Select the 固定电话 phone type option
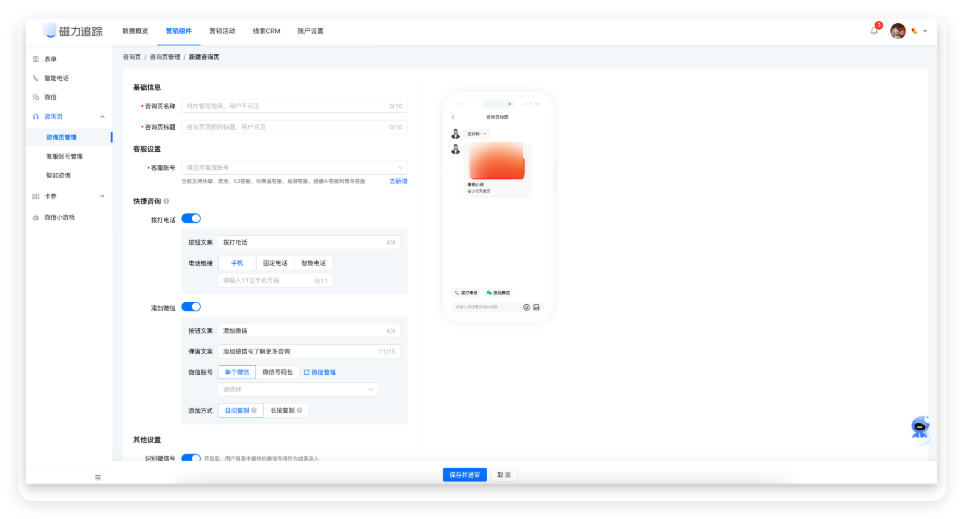 [x=274, y=263]
